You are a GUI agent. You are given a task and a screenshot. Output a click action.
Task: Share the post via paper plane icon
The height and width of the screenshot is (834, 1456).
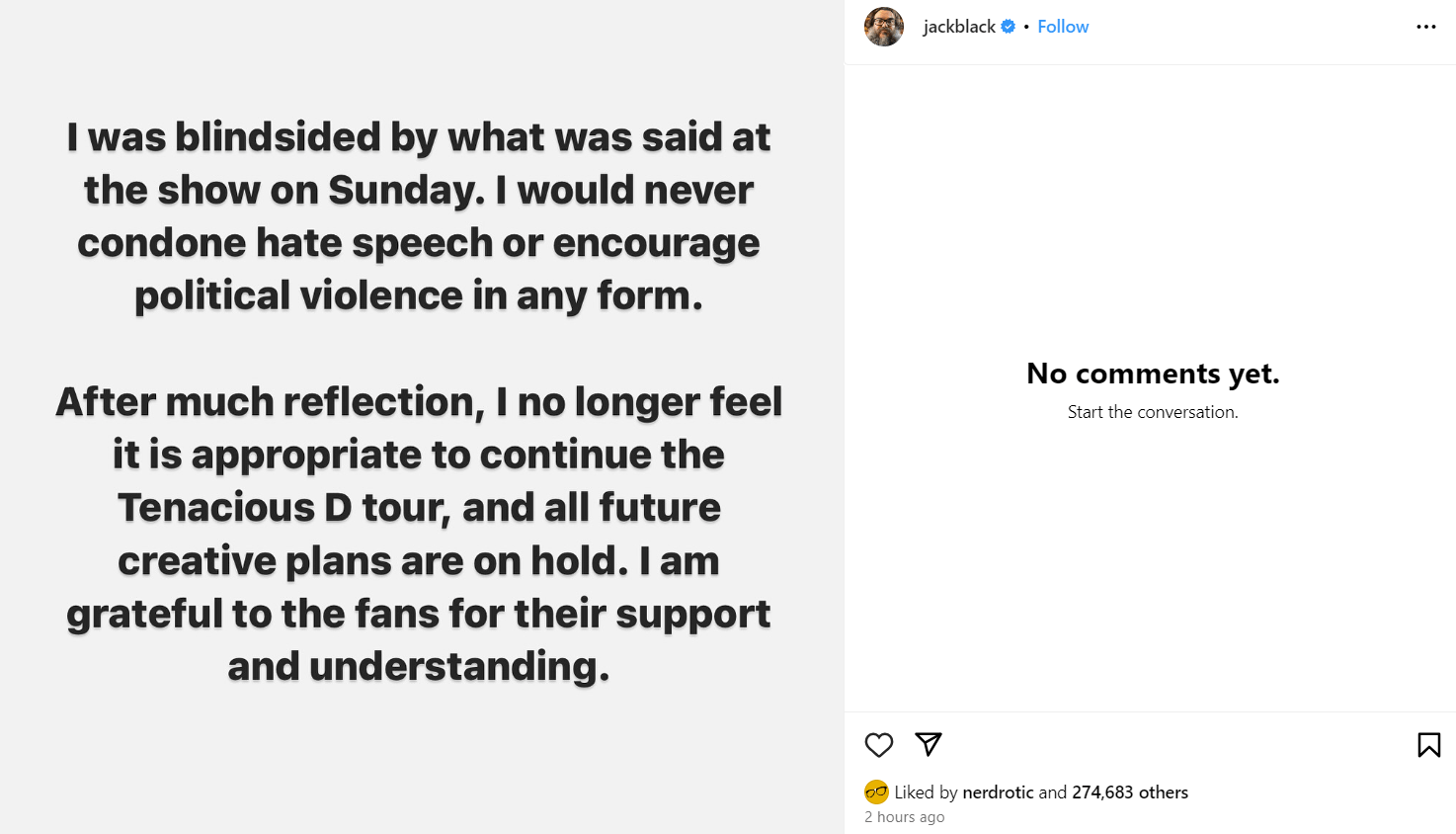click(929, 743)
